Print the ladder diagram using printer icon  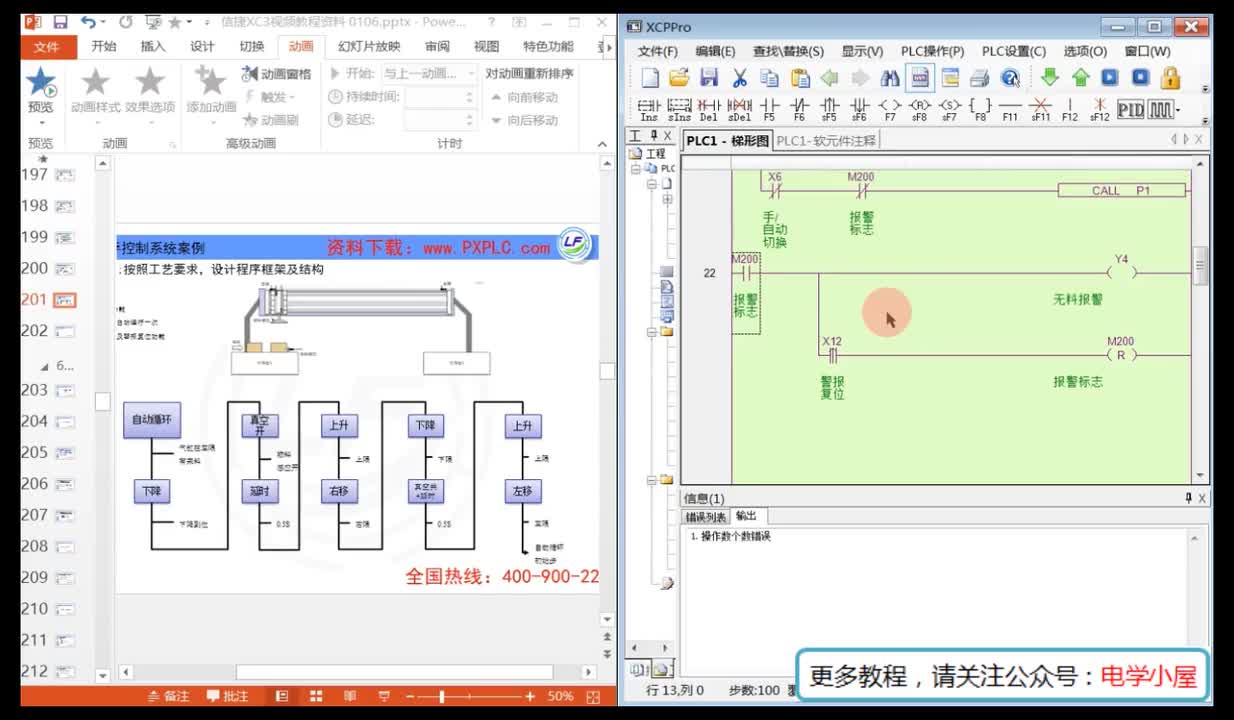click(980, 78)
